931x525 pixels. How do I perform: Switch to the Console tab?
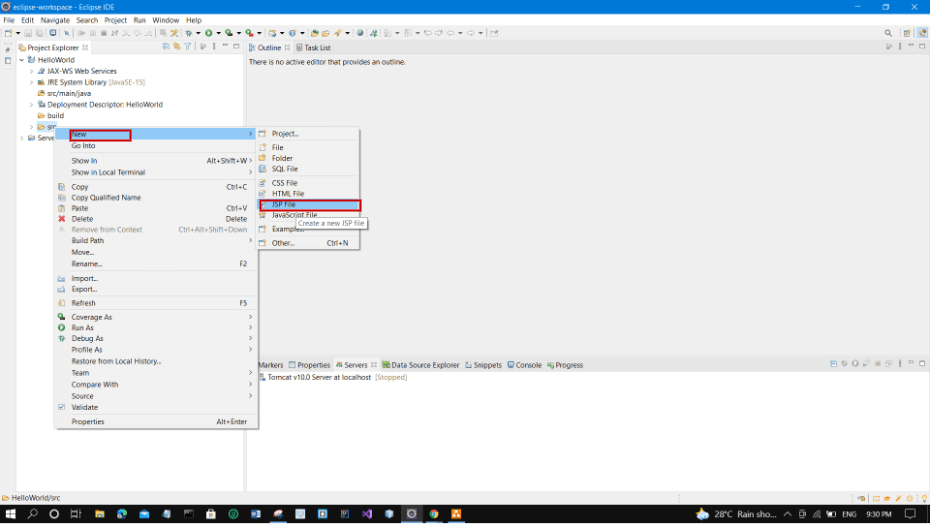524,365
